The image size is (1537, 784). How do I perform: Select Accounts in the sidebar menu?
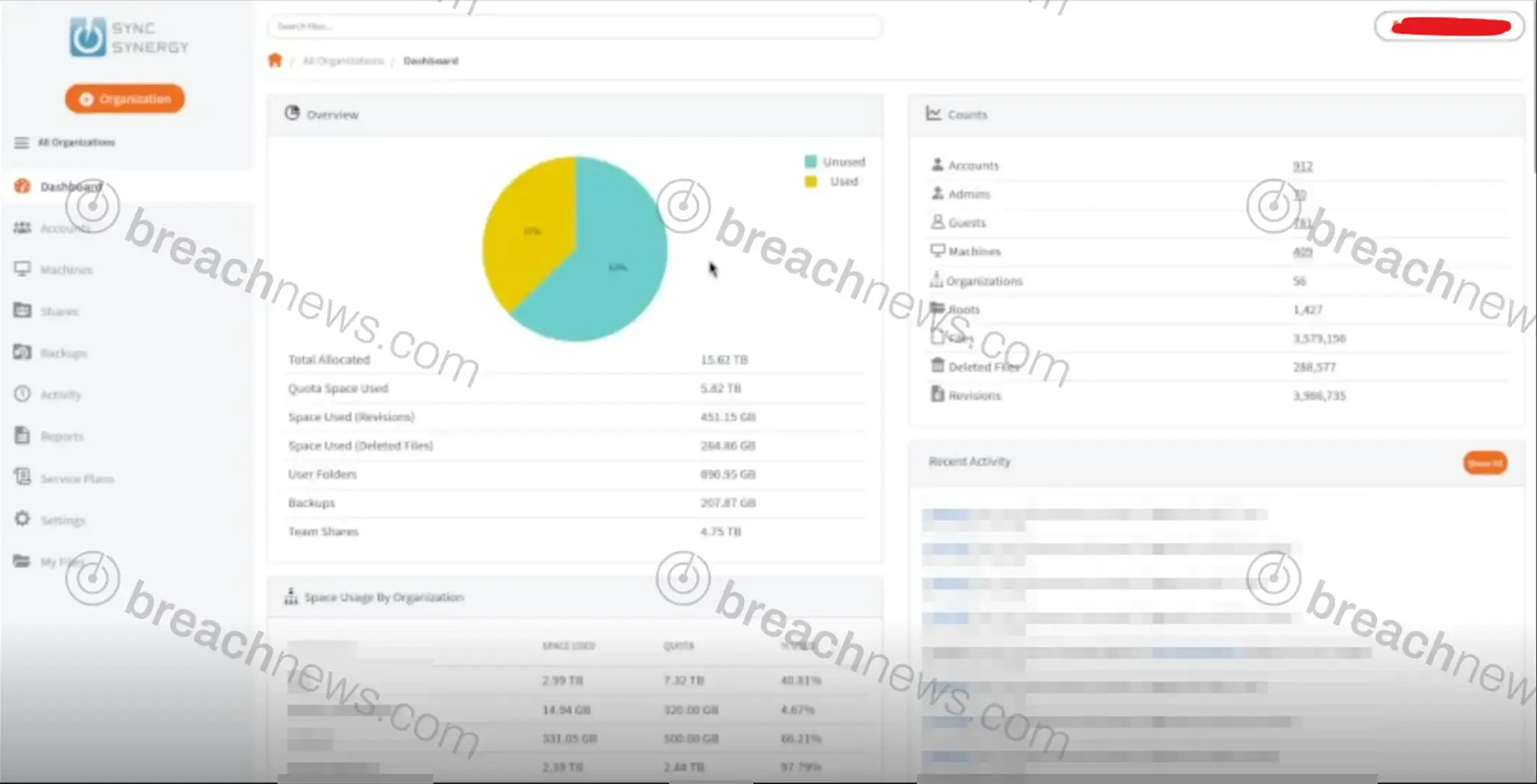[64, 228]
